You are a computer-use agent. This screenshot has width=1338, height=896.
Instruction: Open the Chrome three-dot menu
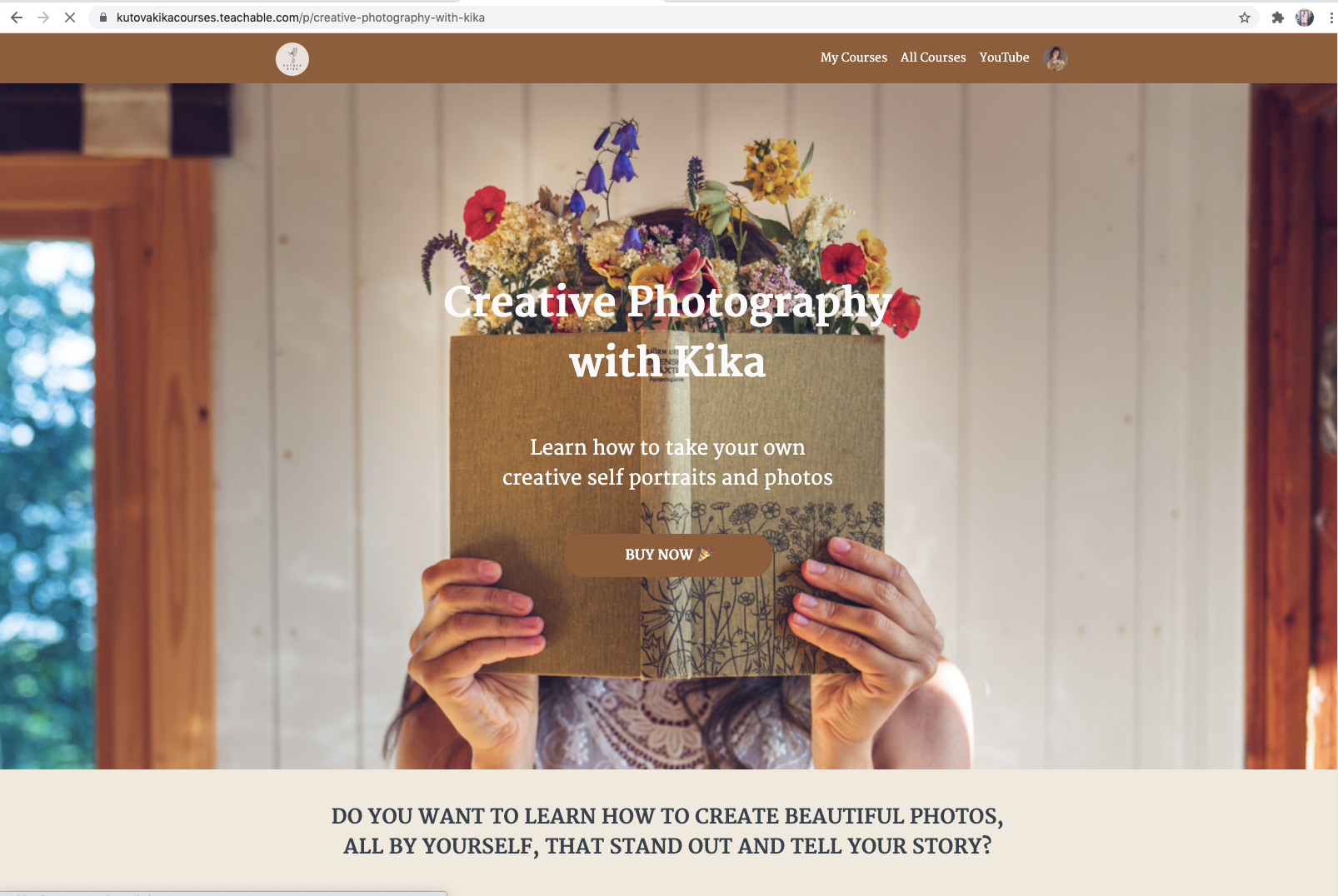(1331, 17)
